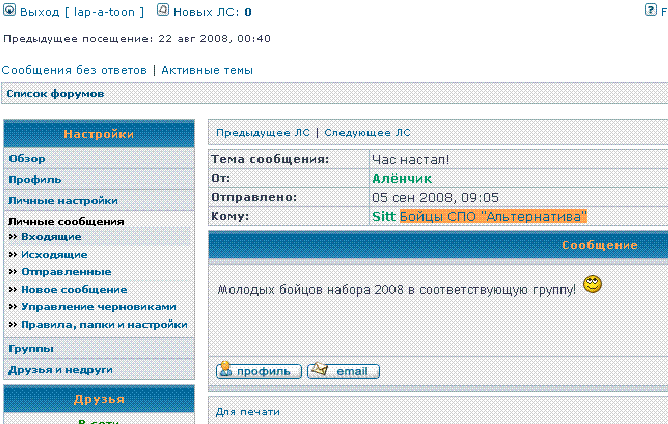Click the logout icon next to Выход

tap(9, 9)
